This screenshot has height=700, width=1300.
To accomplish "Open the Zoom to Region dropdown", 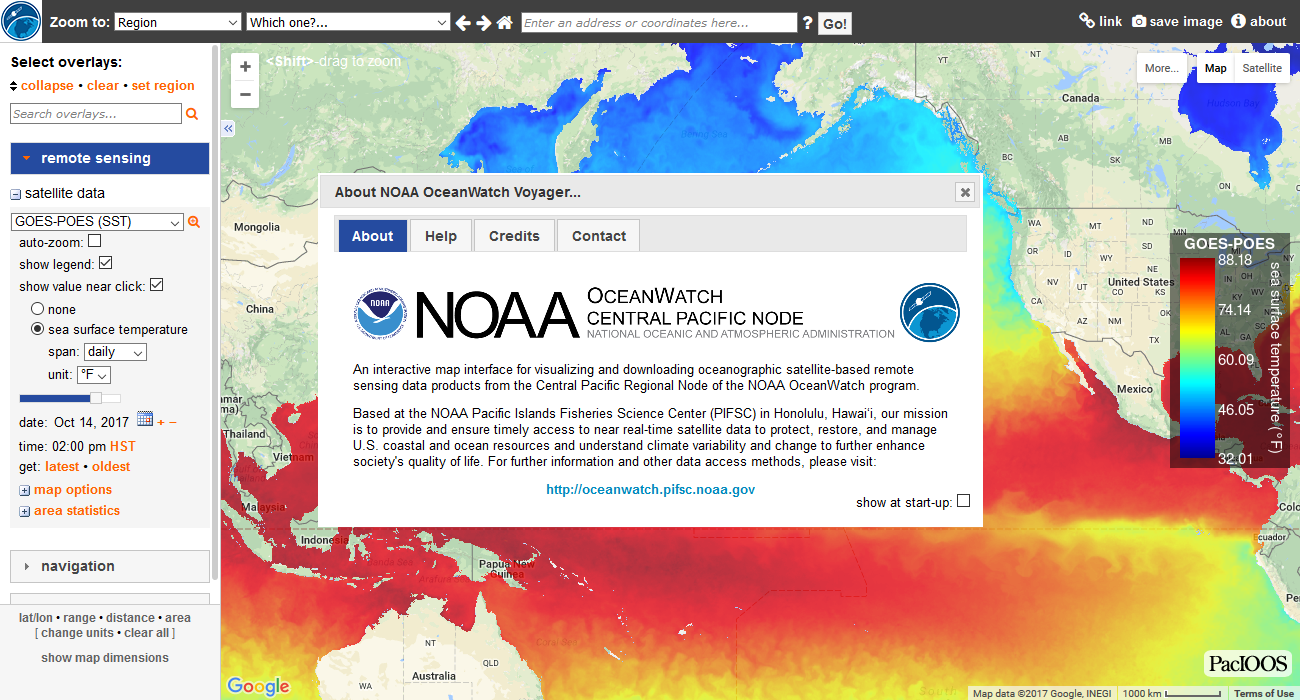I will (x=178, y=22).
